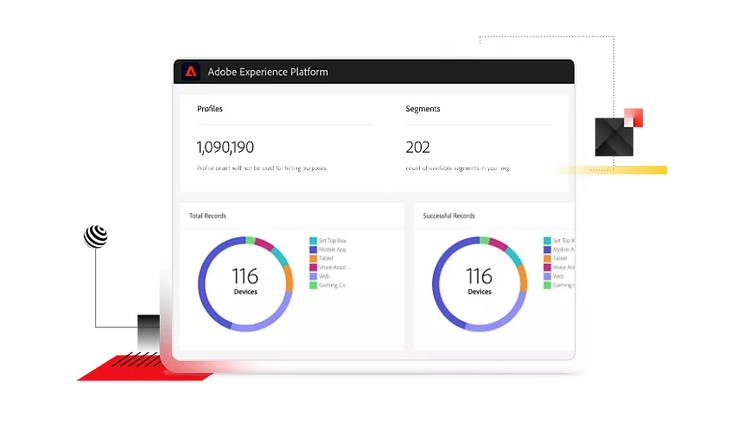Click the Adobe Experience Platform title
This screenshot has height=423, width=750.
[x=267, y=72]
